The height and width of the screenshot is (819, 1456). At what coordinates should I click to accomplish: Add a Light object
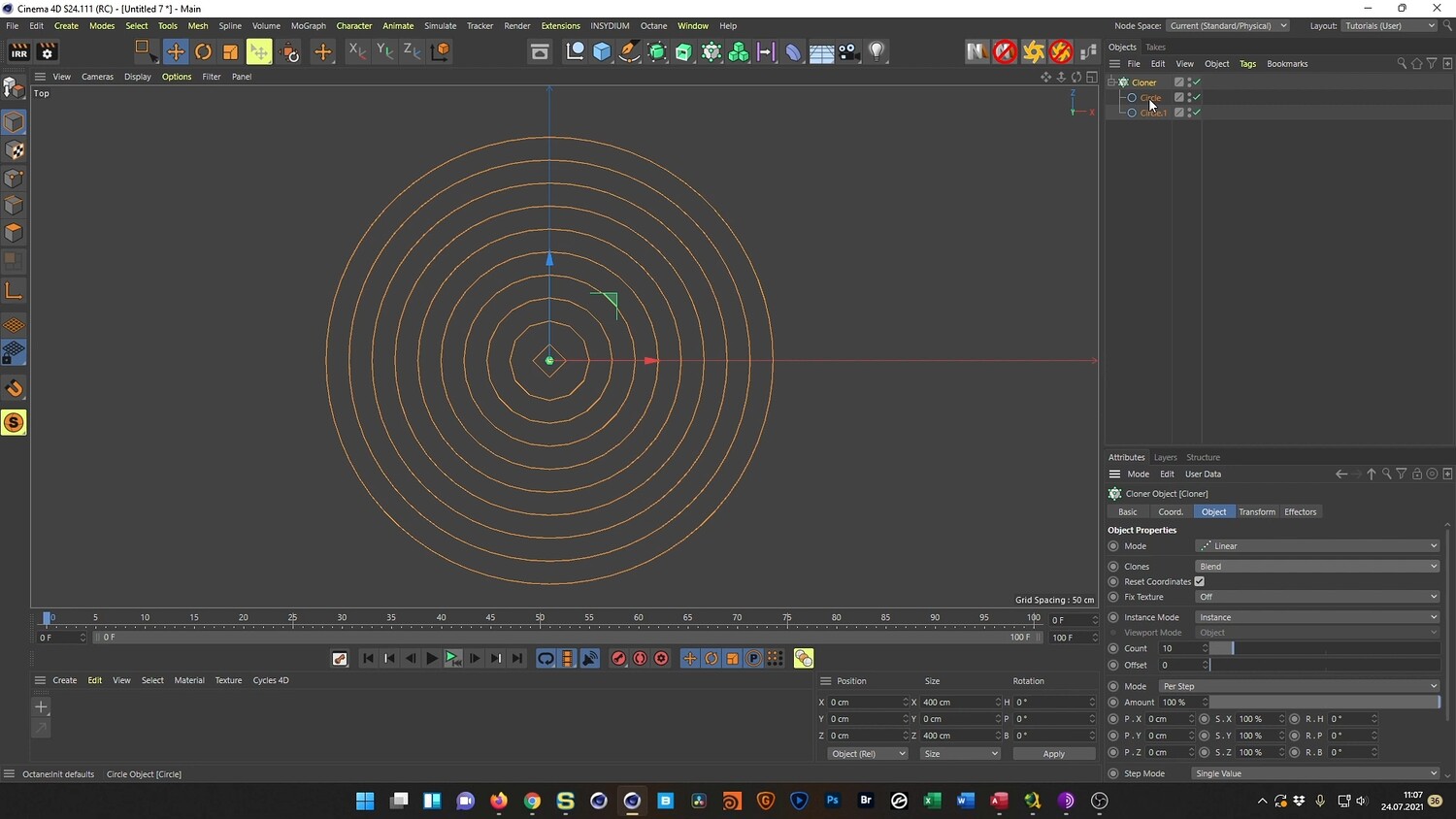pos(877,51)
